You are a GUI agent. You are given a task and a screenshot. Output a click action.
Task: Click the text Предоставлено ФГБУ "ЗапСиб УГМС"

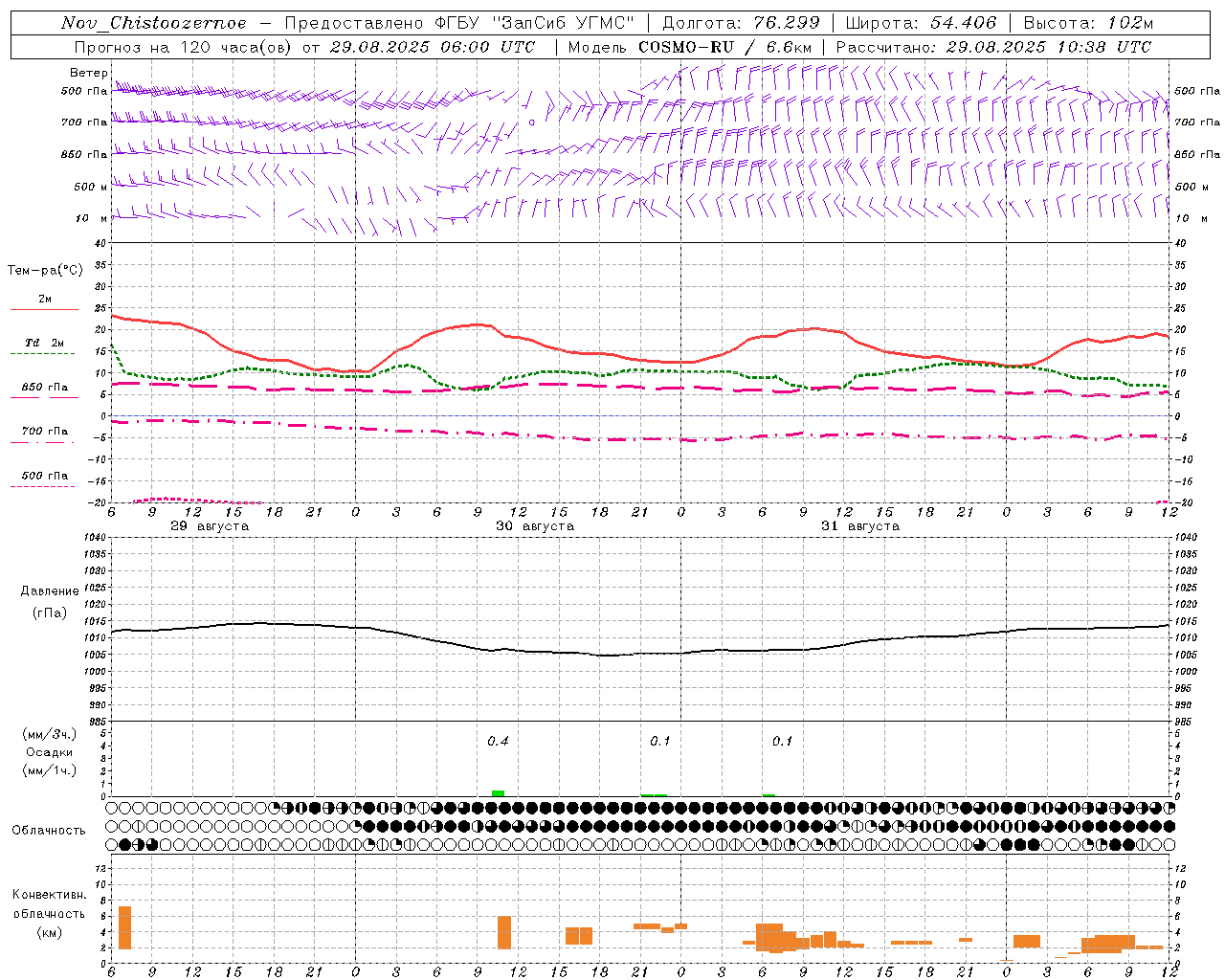(x=459, y=23)
